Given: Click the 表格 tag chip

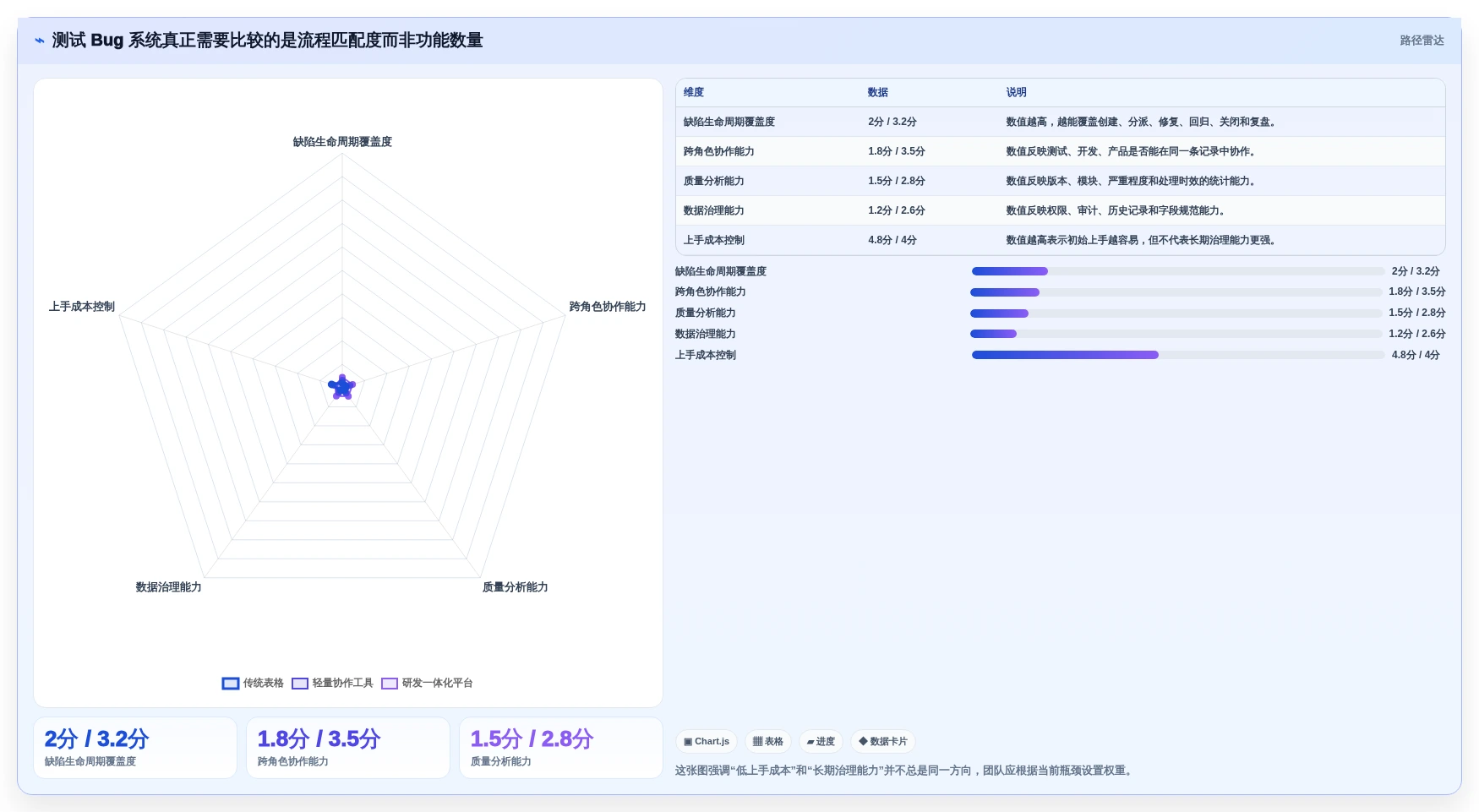Looking at the screenshot, I should (x=768, y=742).
